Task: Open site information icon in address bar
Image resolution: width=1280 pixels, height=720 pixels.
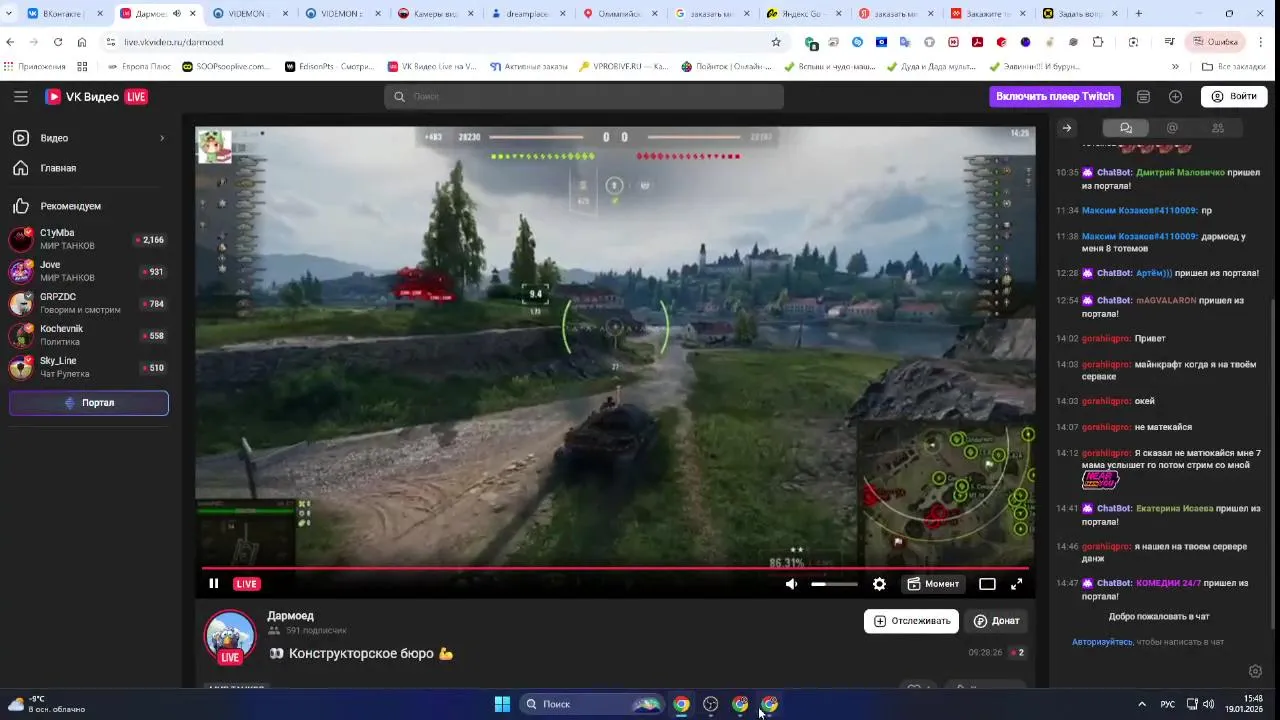Action: pyautogui.click(x=109, y=42)
